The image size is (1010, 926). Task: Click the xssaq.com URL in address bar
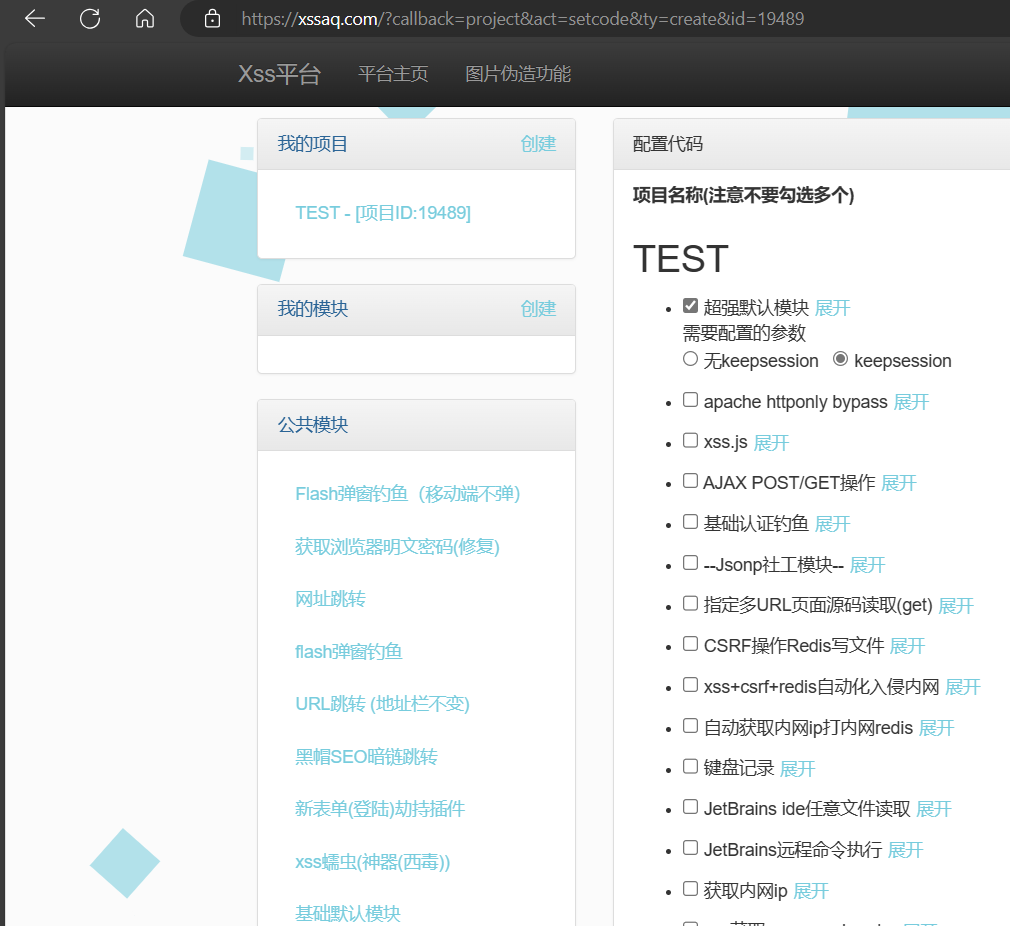(522, 19)
